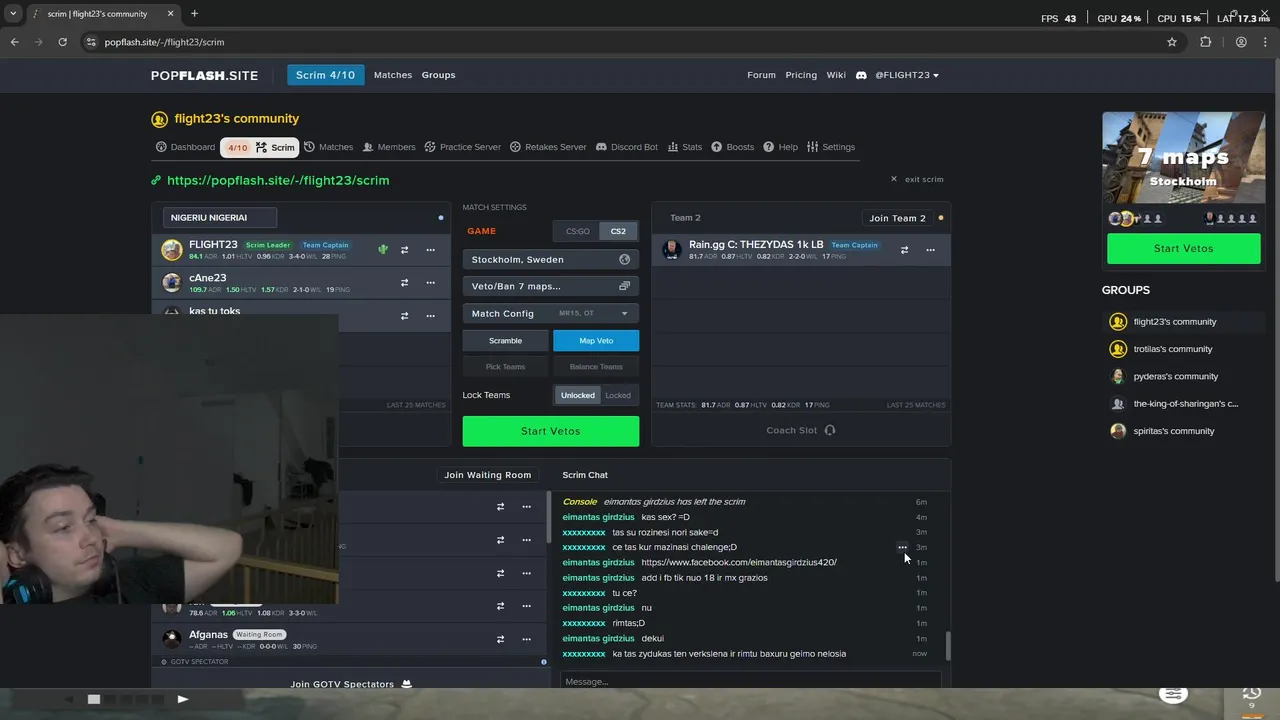Click exit scrim

(917, 179)
